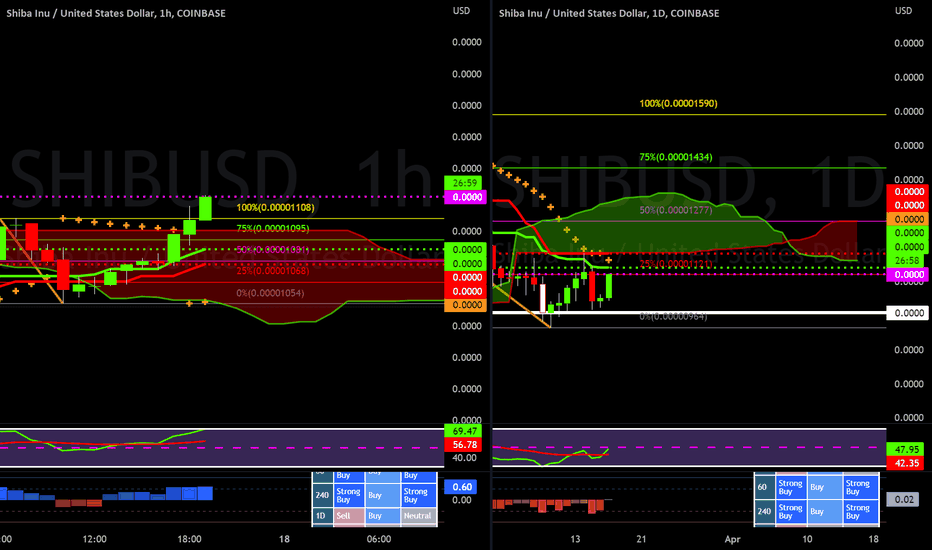Viewport: 932px width, 550px height.
Task: Click the 06:00 time axis label
Action: [379, 539]
